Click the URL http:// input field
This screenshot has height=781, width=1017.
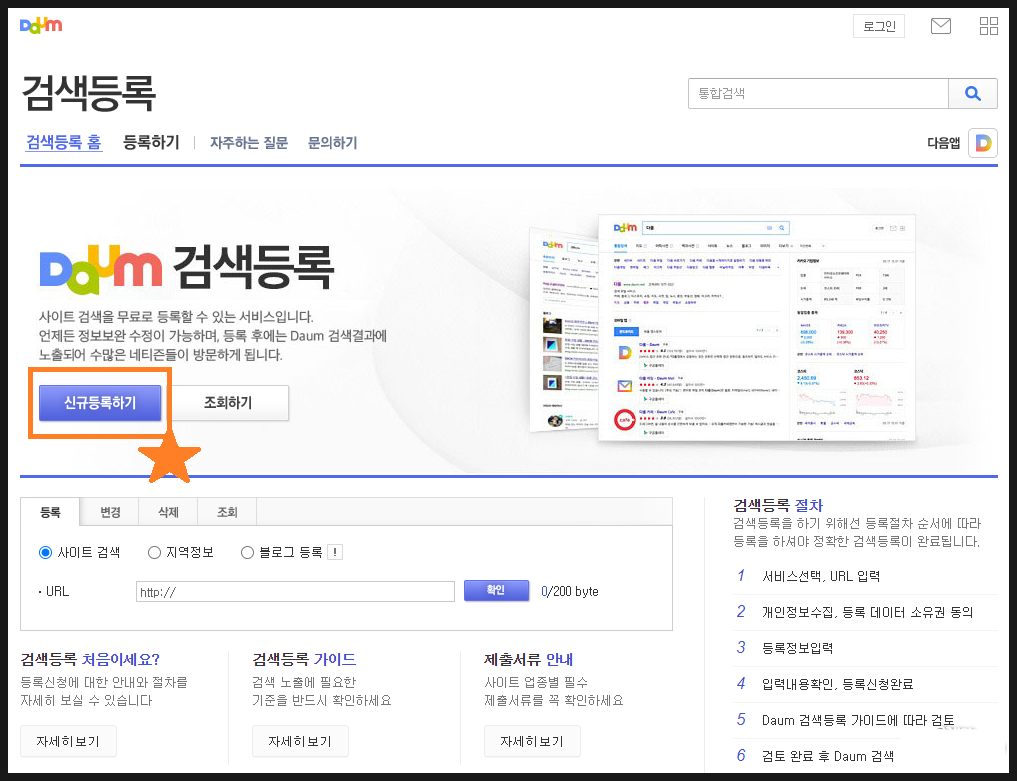pyautogui.click(x=295, y=592)
